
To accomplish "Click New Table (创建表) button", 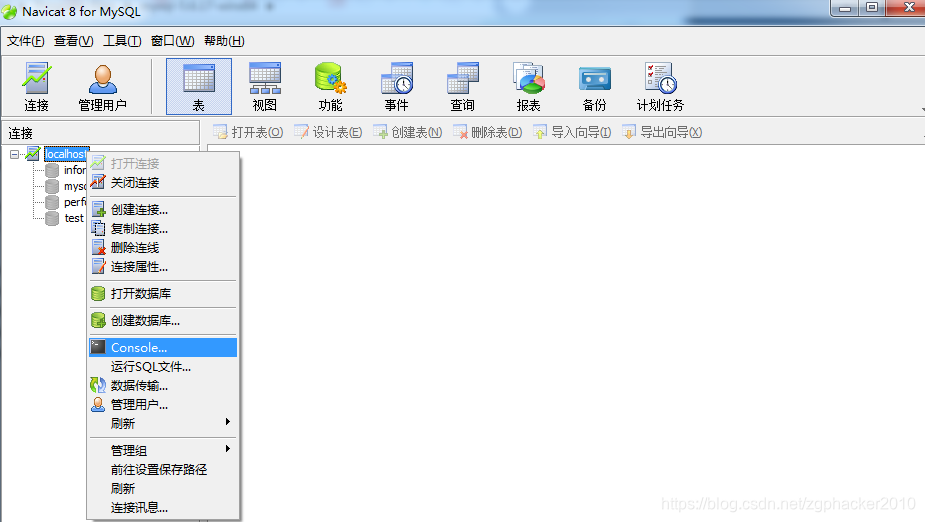I will click(408, 132).
